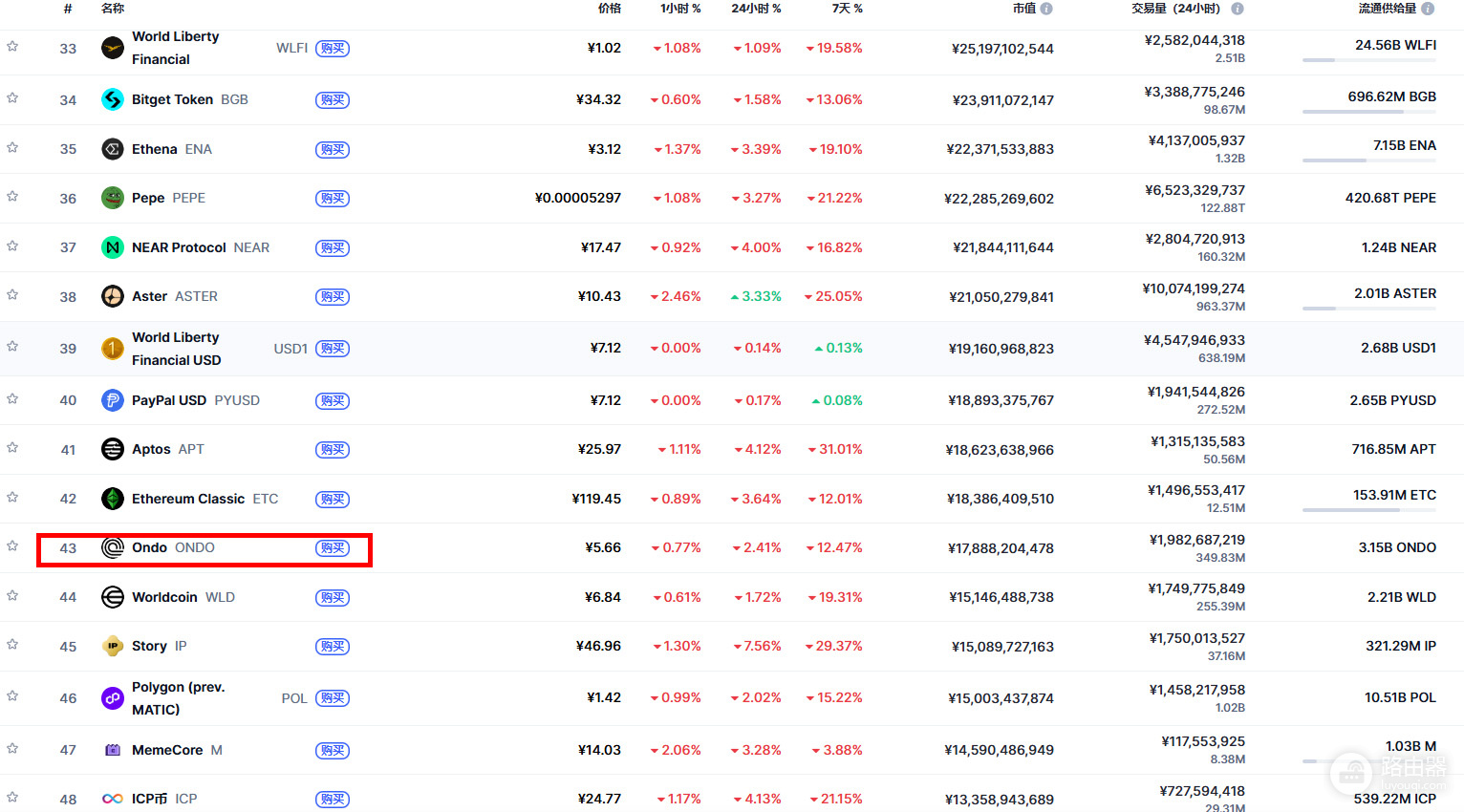1464x812 pixels.
Task: Open the info icon beside 市值 header
Action: [1046, 9]
